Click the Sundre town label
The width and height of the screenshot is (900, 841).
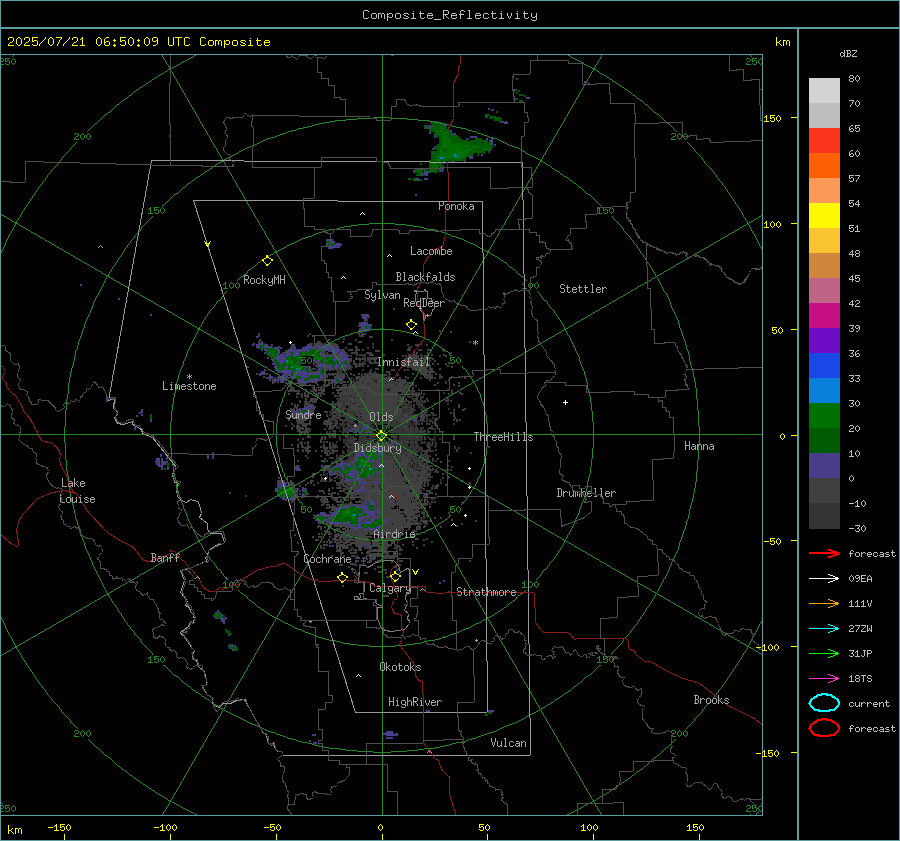303,414
